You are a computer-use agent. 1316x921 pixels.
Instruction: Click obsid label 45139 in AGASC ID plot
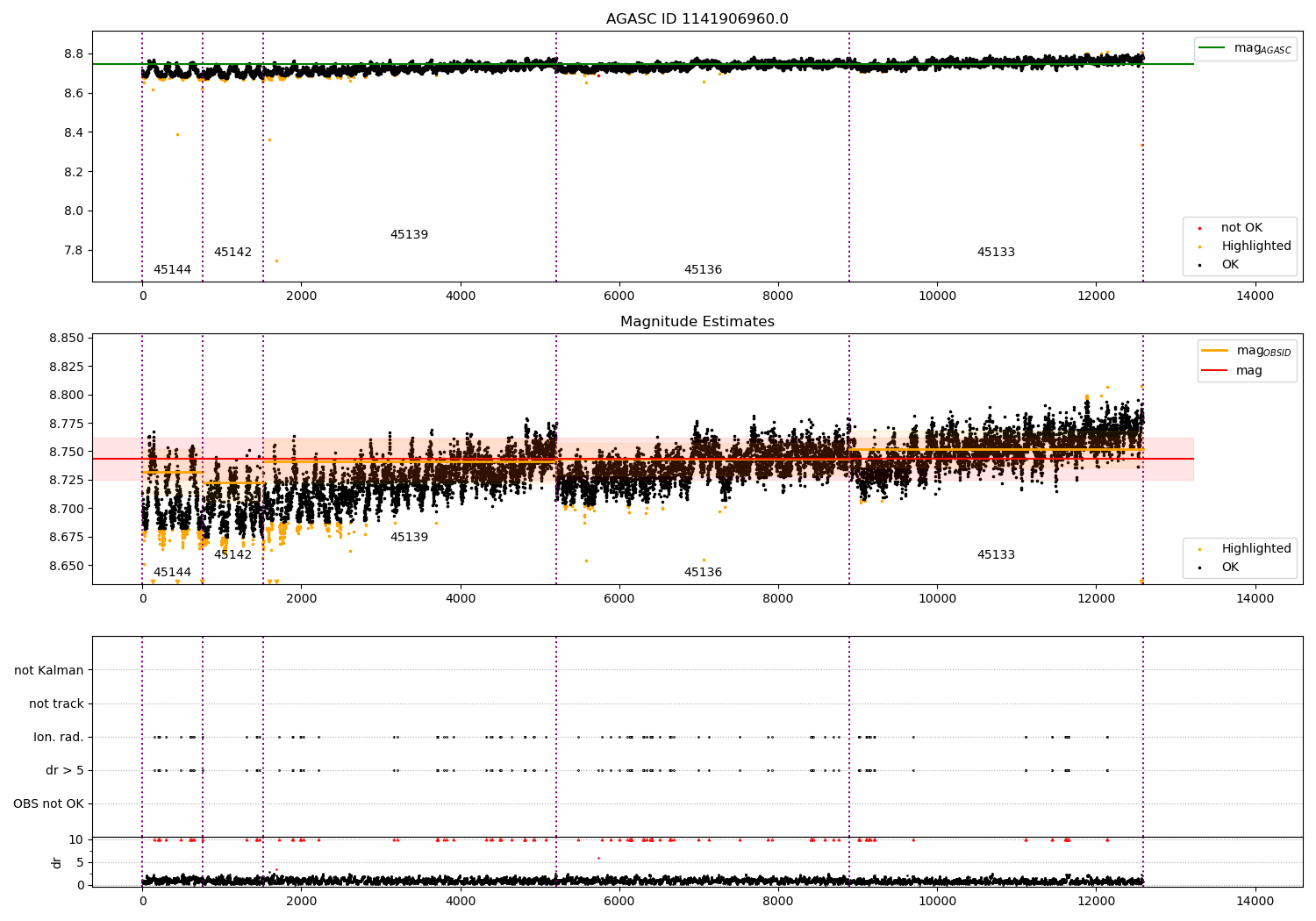click(409, 234)
